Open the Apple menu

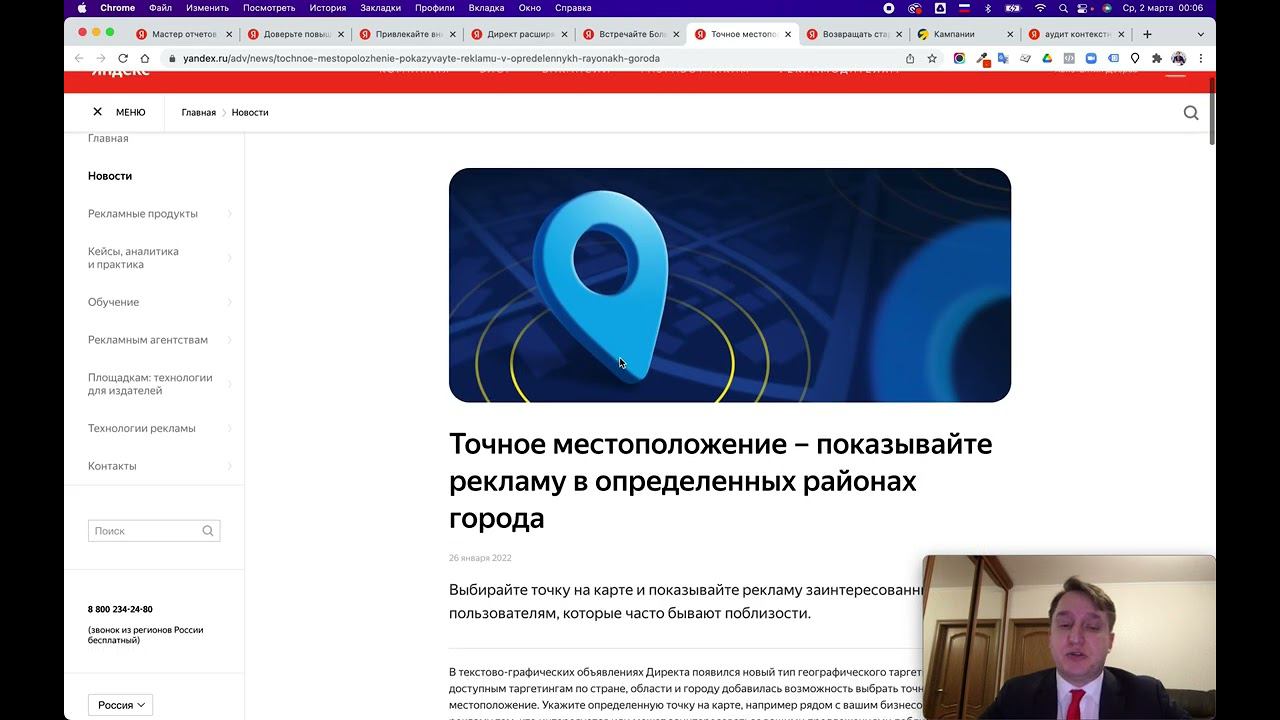[80, 8]
